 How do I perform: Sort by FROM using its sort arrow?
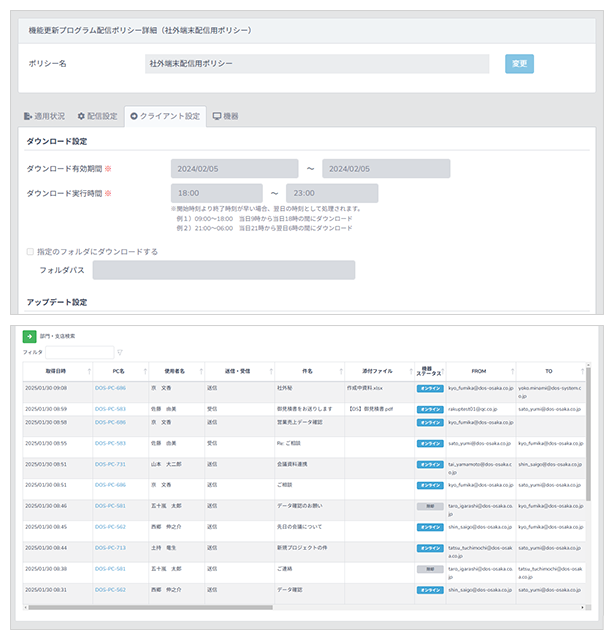(x=512, y=371)
